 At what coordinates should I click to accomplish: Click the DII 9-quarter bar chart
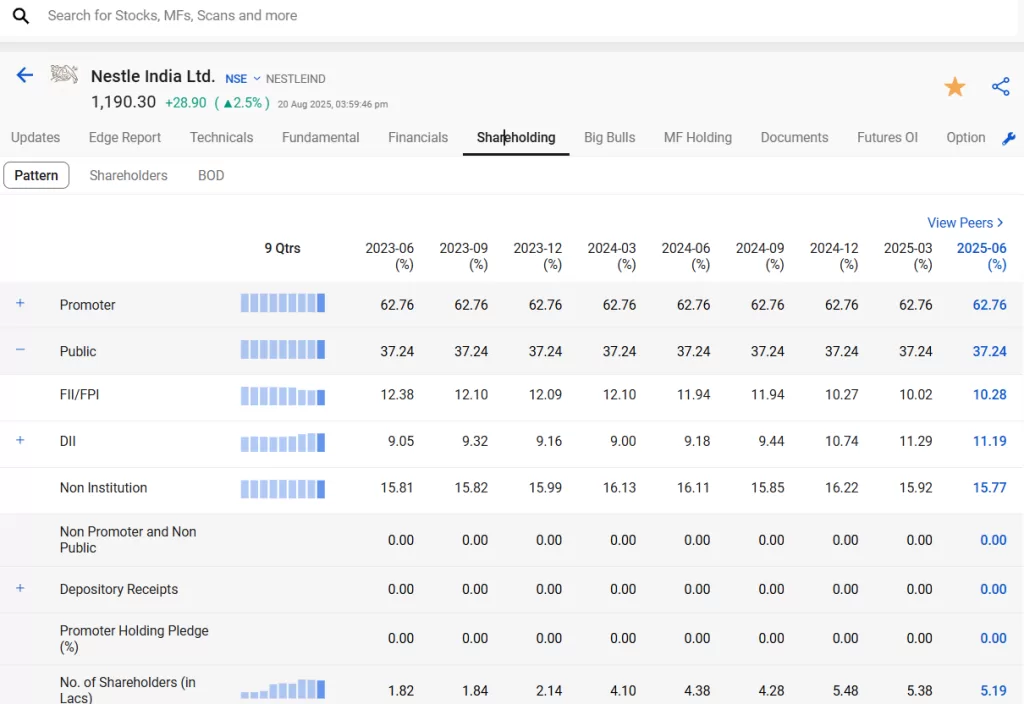click(x=283, y=443)
